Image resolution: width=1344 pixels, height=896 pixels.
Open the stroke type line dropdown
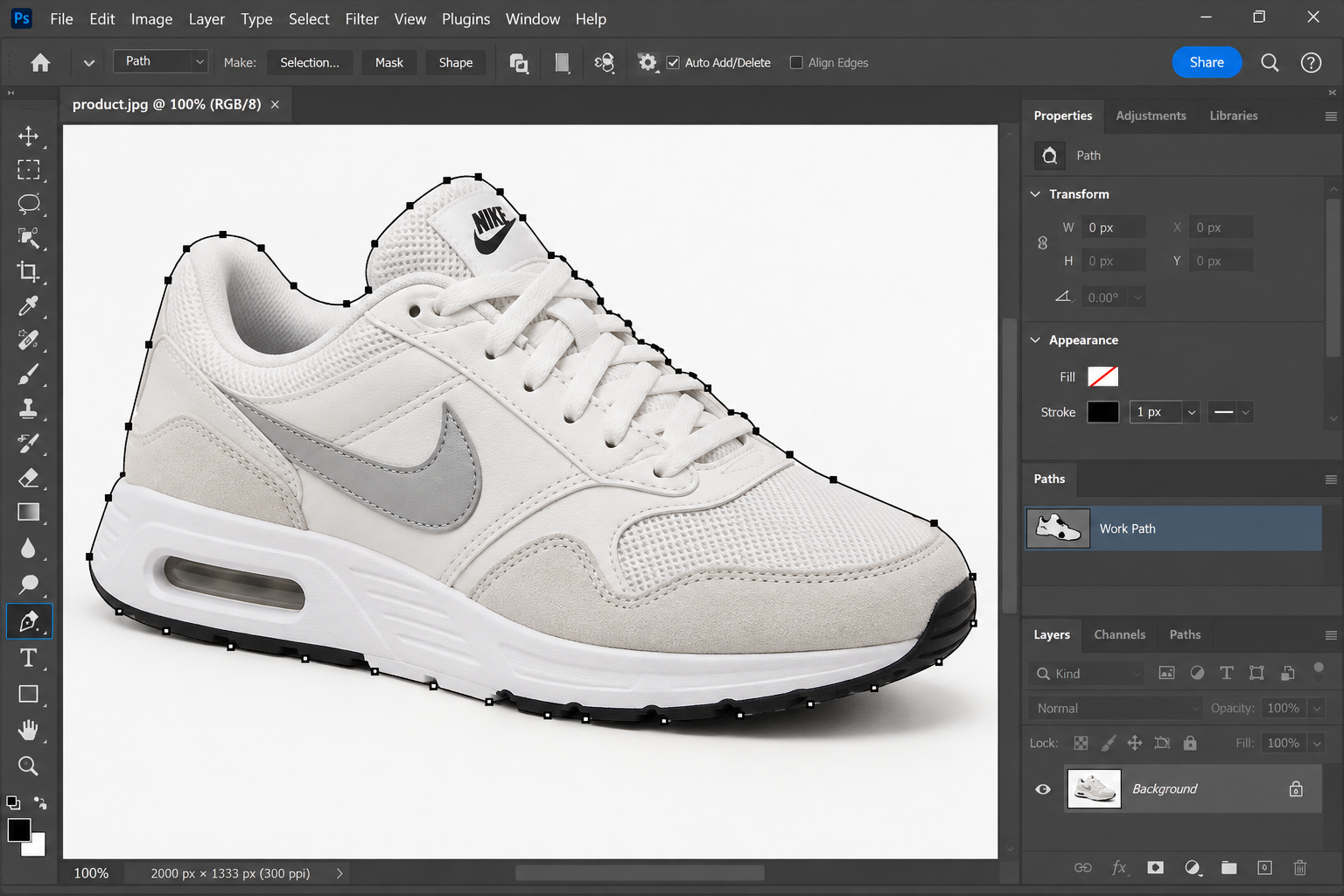[x=1231, y=412]
